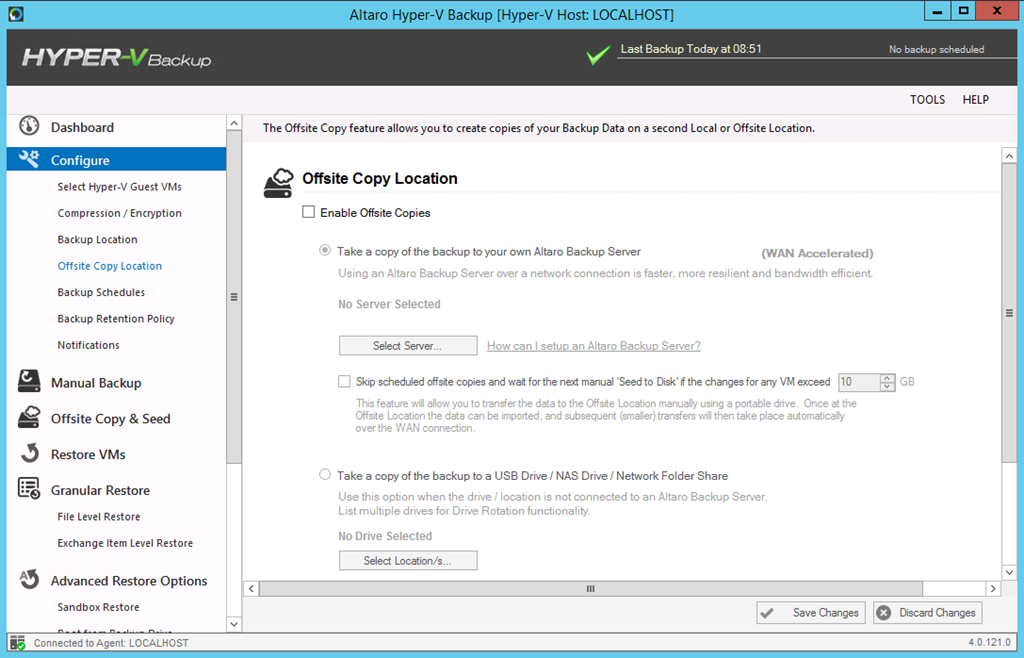Open the Restore VMs section
Screen dimensions: 1024x658
tap(88, 455)
